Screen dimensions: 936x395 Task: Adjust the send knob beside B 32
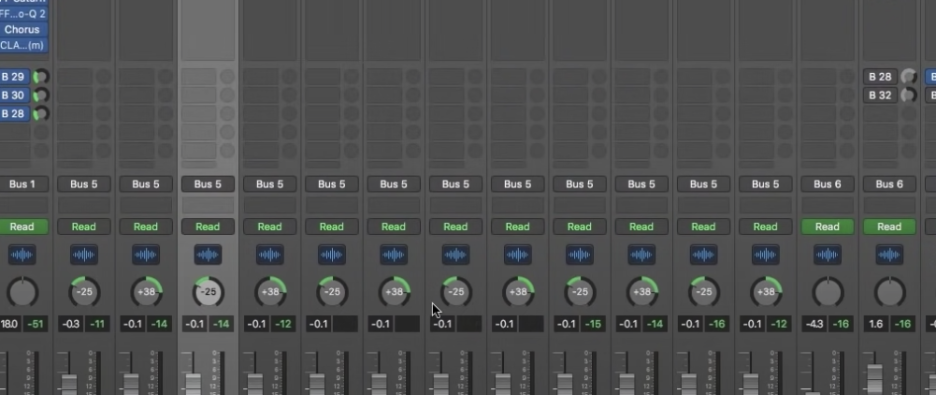tap(908, 95)
